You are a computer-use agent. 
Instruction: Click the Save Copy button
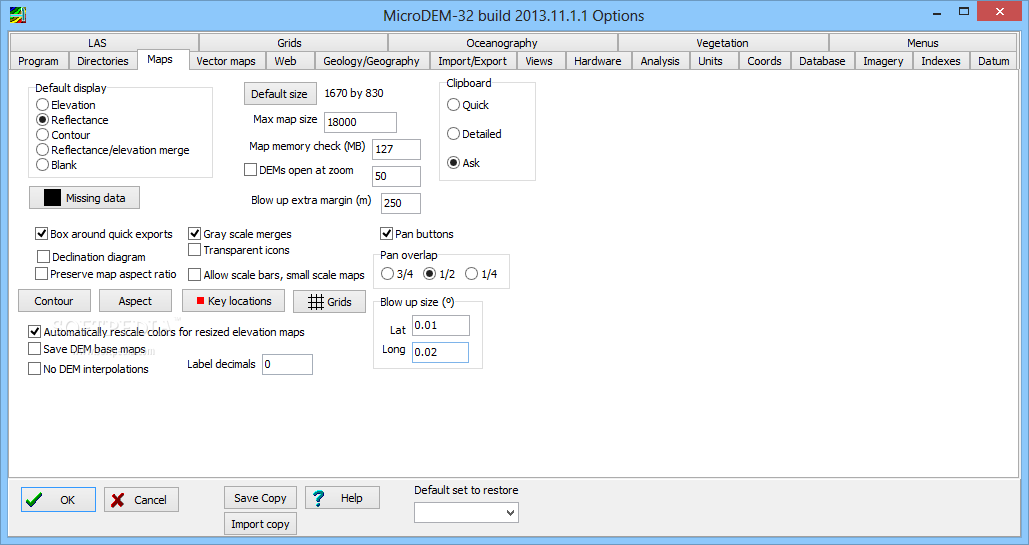click(260, 498)
